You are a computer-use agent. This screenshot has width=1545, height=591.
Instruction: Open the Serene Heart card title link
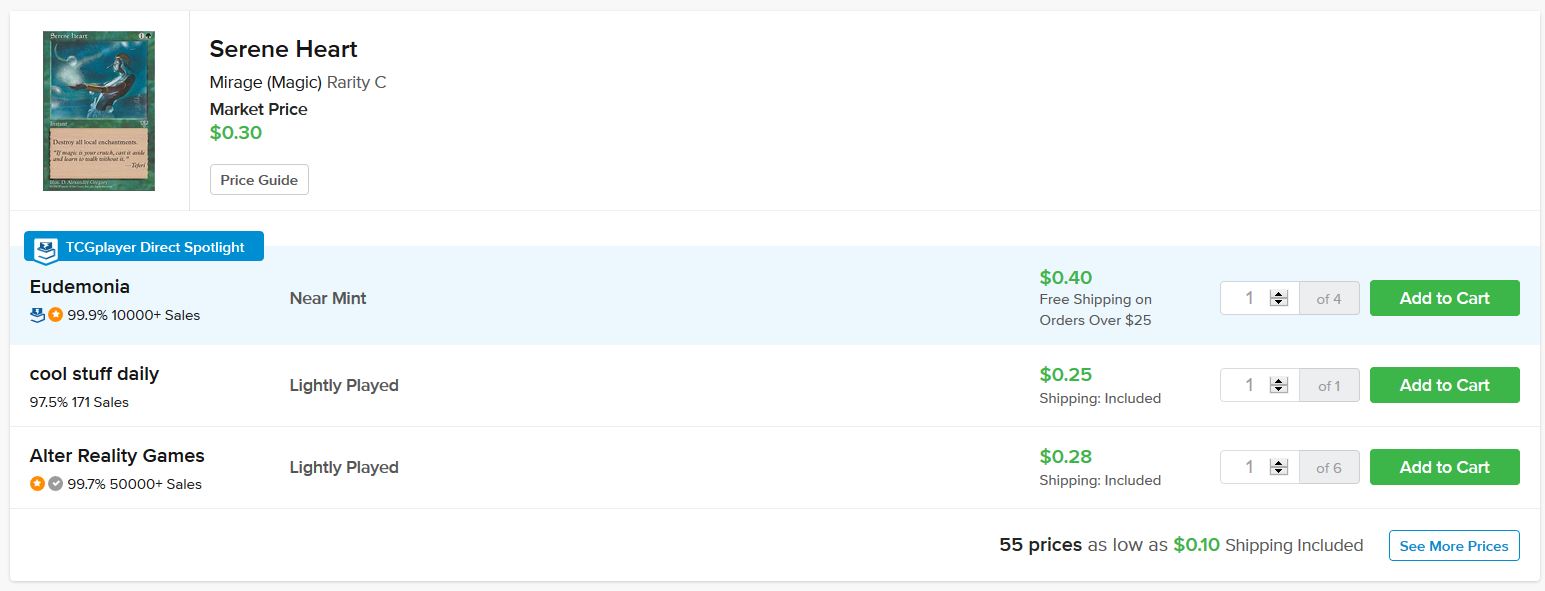283,49
